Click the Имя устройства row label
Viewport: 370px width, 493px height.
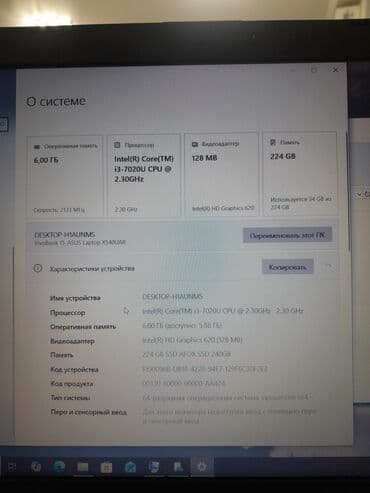75,298
